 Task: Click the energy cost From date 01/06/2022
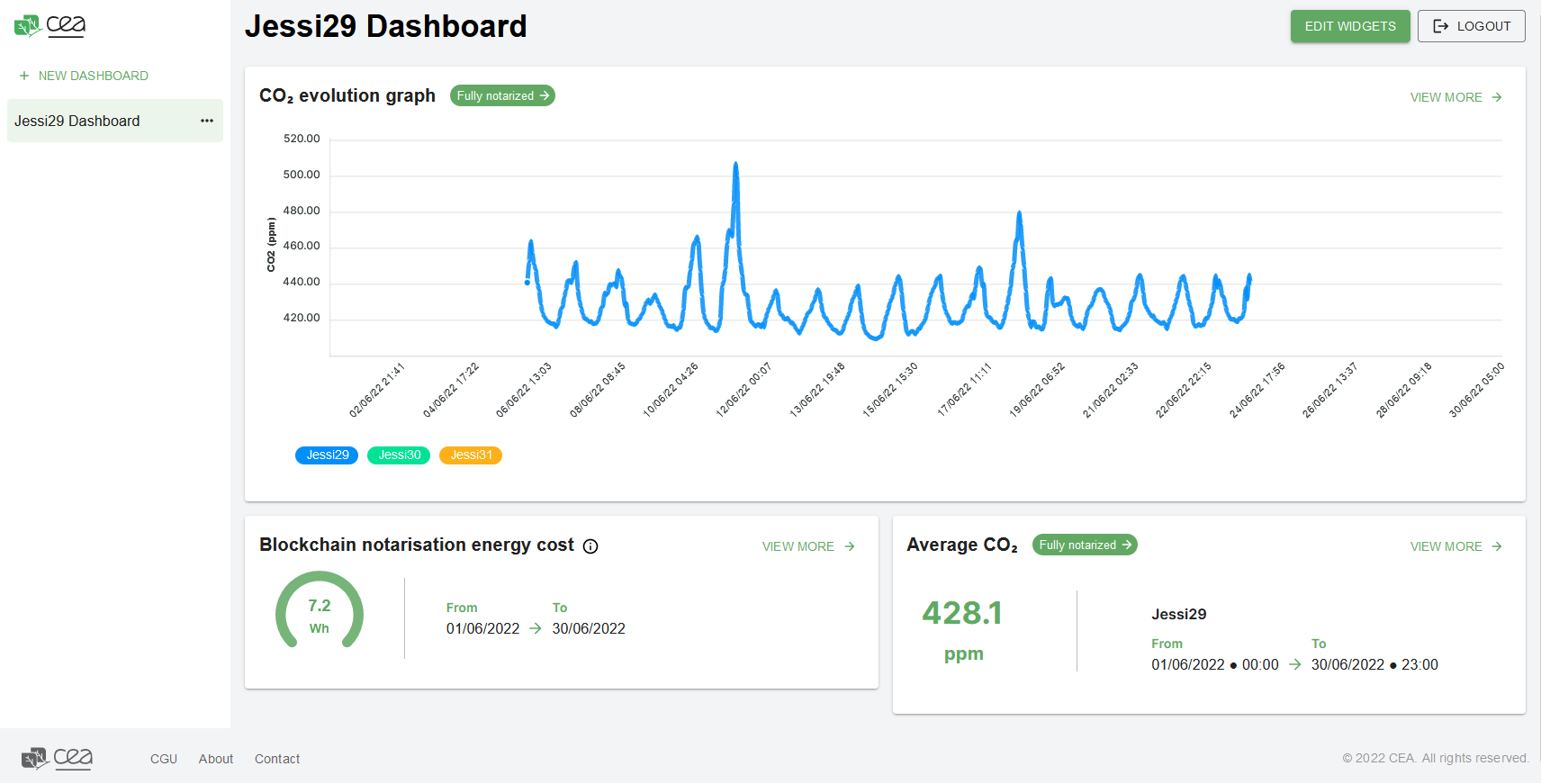click(x=482, y=628)
